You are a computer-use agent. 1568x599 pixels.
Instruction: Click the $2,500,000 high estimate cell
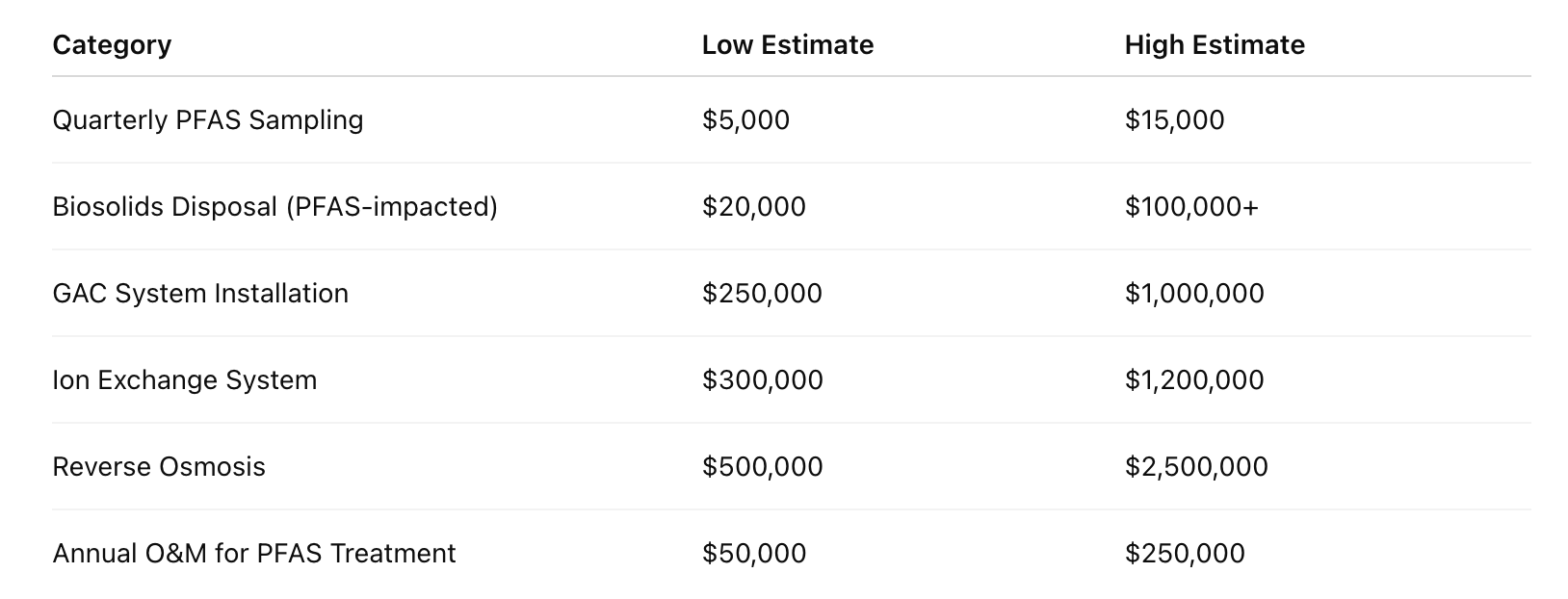tap(1196, 466)
